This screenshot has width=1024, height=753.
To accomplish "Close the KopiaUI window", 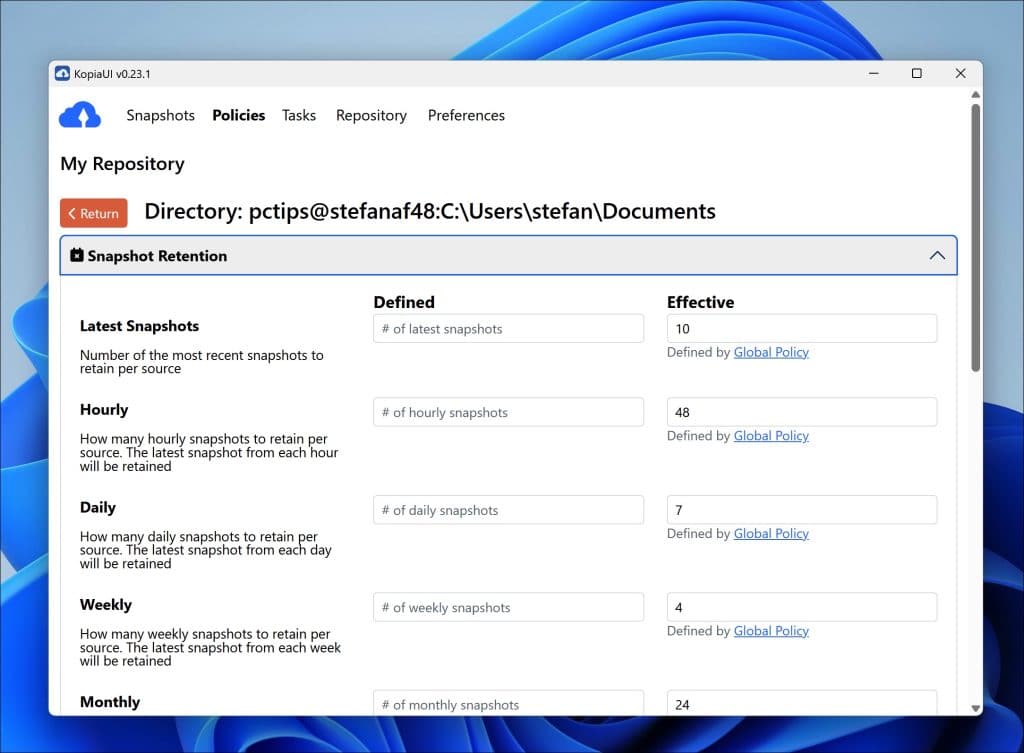I will pyautogui.click(x=960, y=73).
